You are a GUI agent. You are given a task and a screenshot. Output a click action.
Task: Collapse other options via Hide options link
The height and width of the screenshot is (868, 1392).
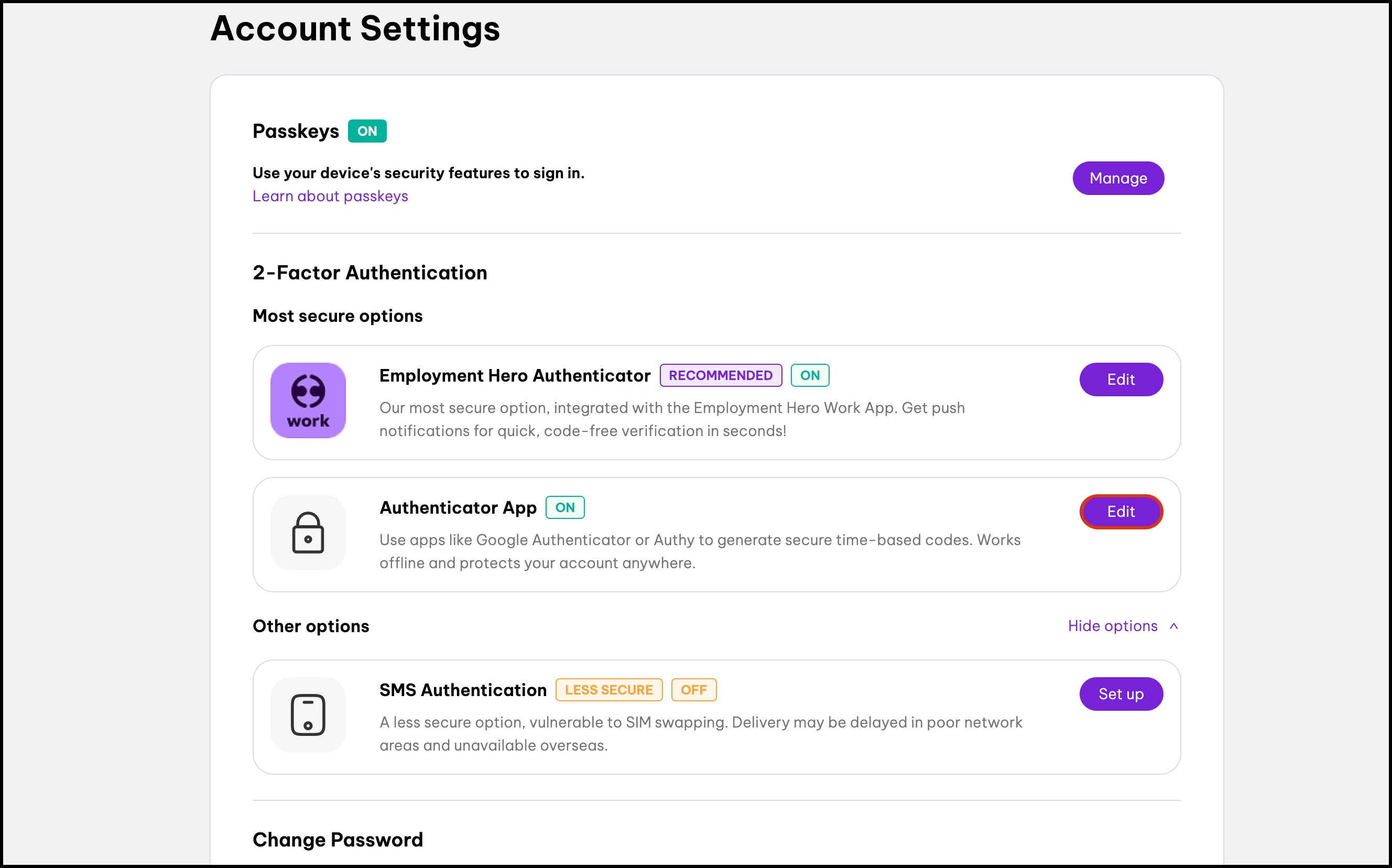coord(1112,626)
